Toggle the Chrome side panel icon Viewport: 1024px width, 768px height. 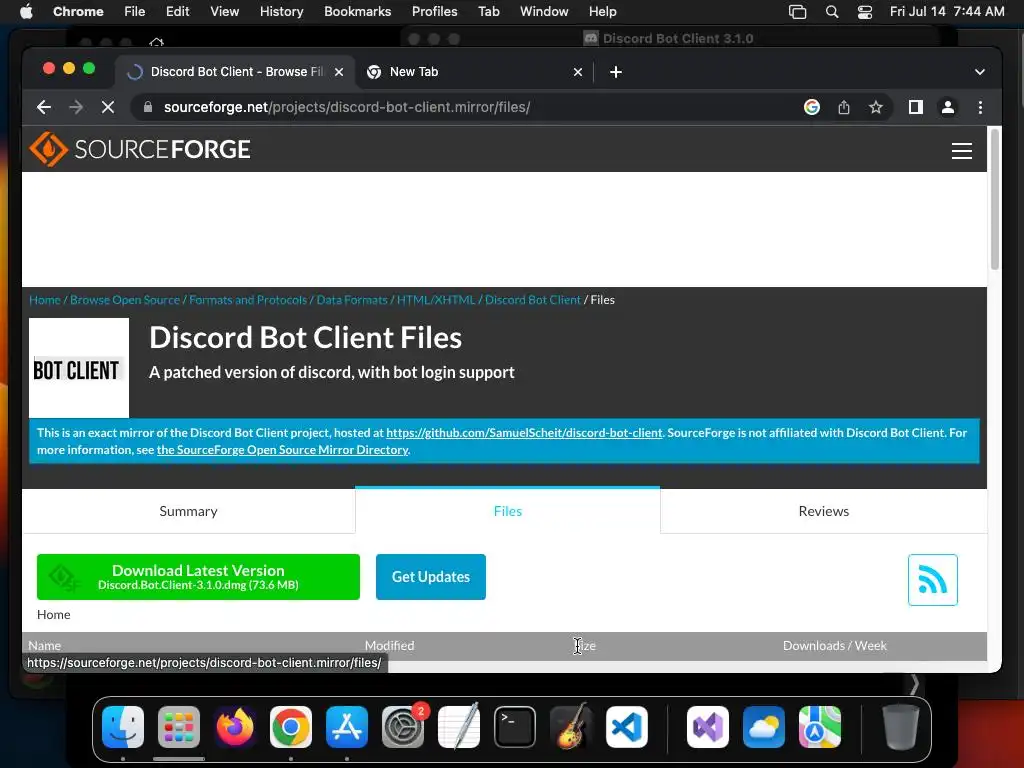tap(916, 107)
